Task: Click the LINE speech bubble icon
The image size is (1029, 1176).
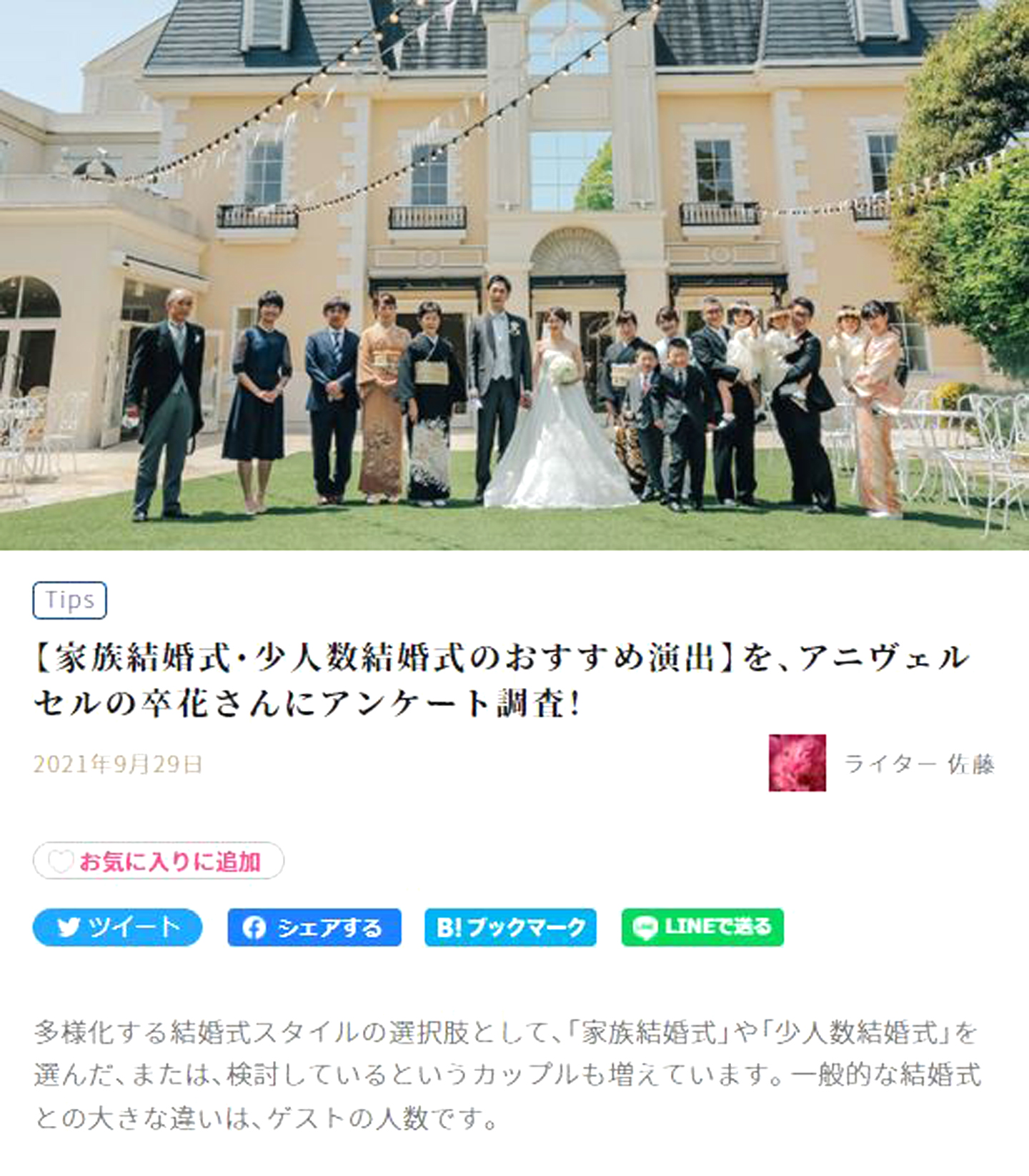Action: click(645, 927)
